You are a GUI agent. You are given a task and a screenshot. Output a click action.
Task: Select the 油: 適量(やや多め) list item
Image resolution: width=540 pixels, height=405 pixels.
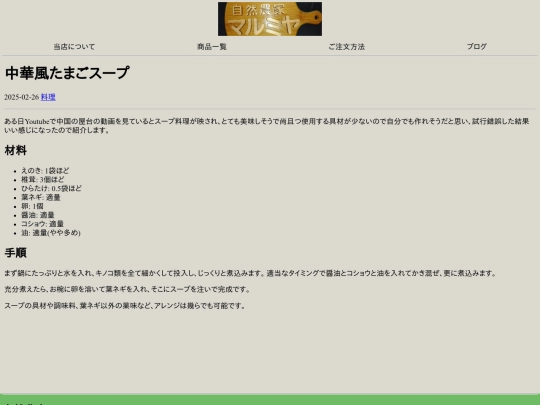pyautogui.click(x=51, y=233)
